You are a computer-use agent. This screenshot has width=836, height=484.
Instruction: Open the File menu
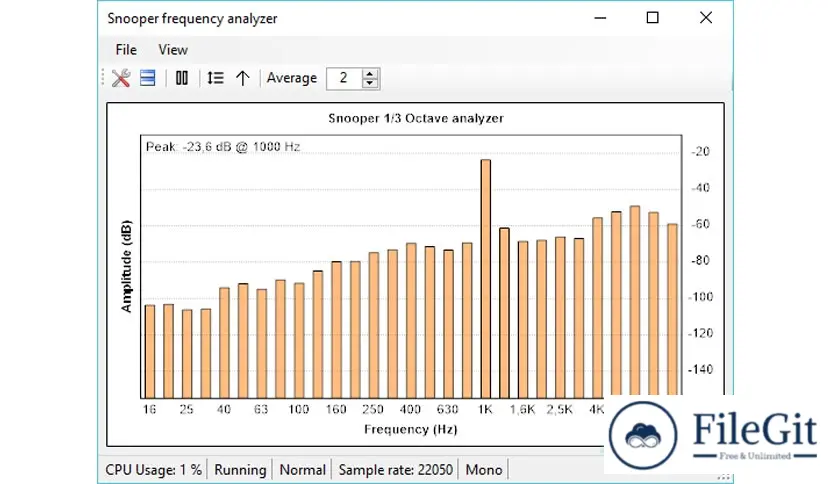click(126, 50)
